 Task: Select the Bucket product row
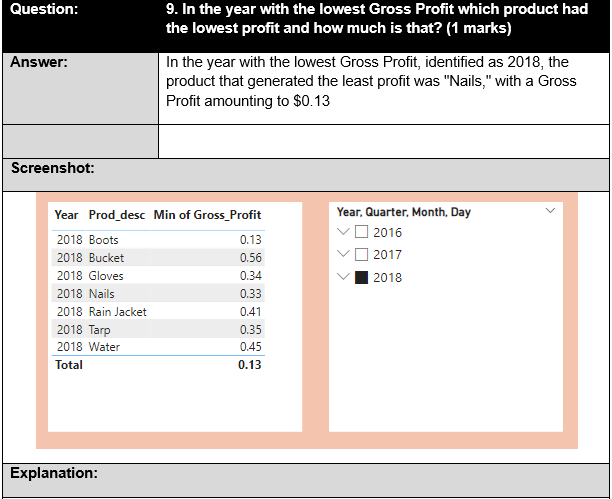coord(106,258)
